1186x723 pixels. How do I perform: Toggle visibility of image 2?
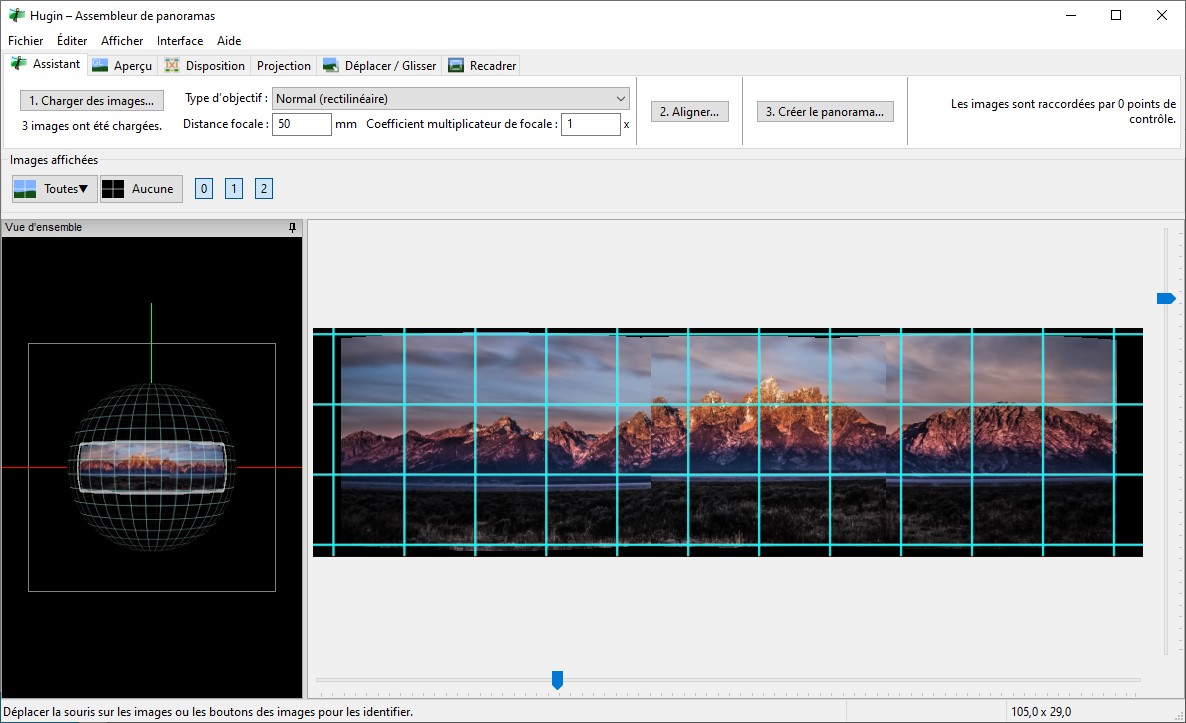point(264,189)
